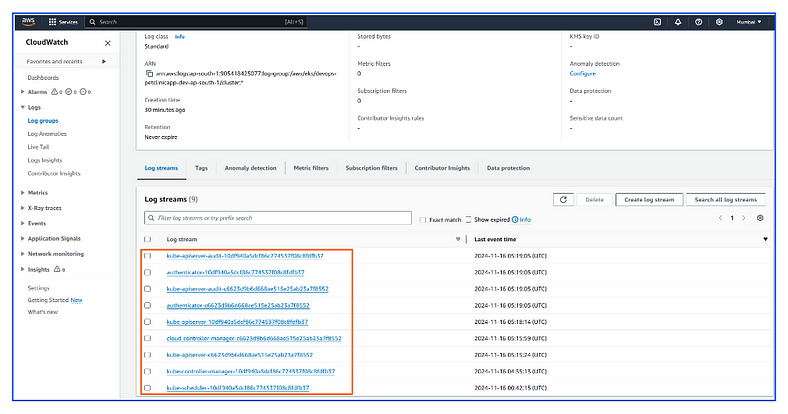Open Log Anomalies in sidebar
This screenshot has height=414, width=788.
(x=47, y=134)
